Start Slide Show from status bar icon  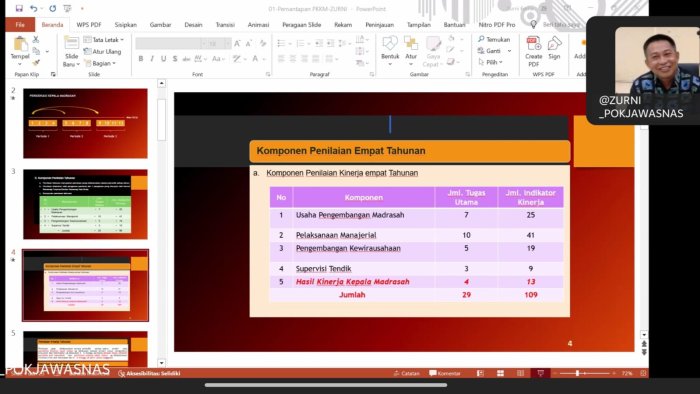tap(540, 373)
